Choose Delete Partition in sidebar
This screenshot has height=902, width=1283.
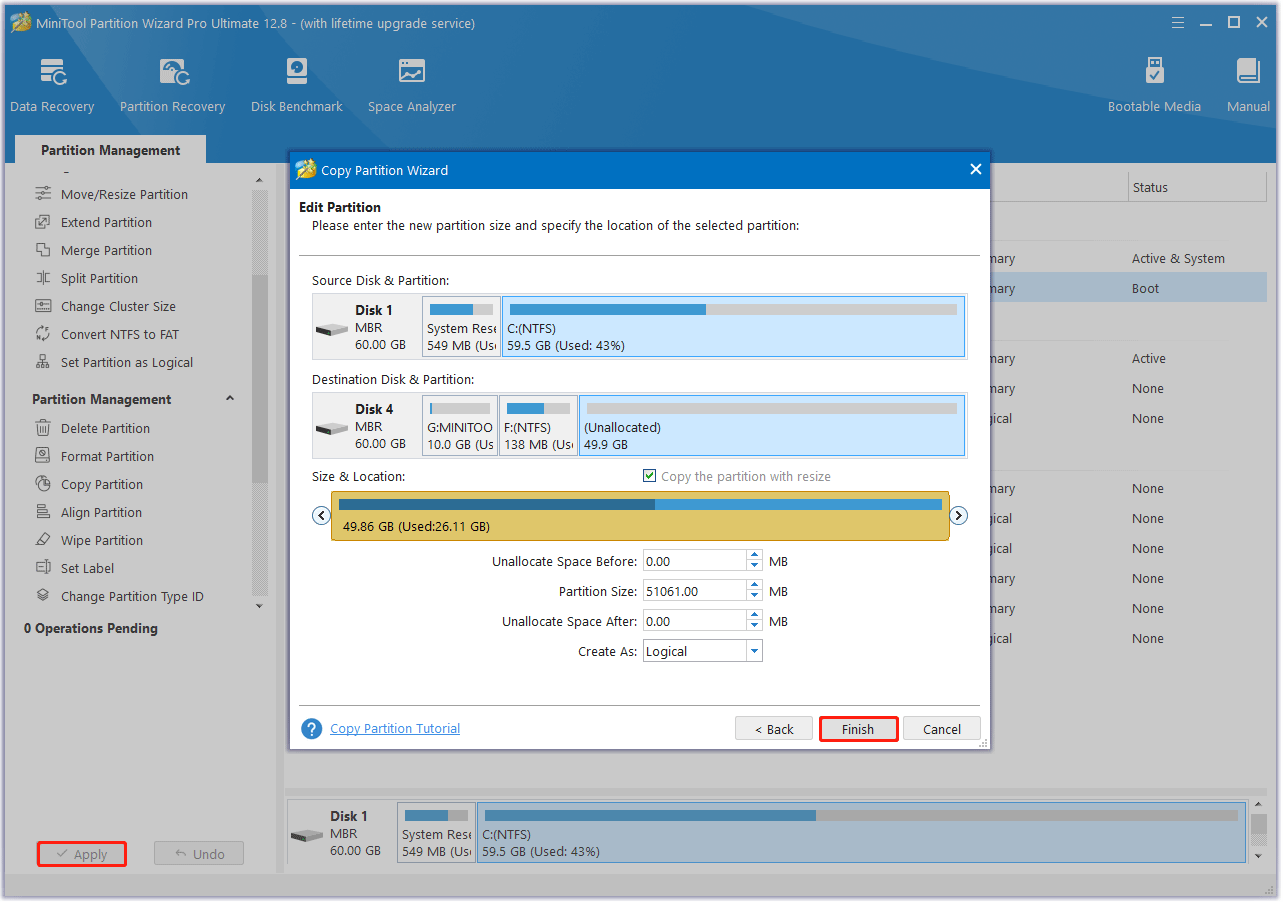[105, 428]
